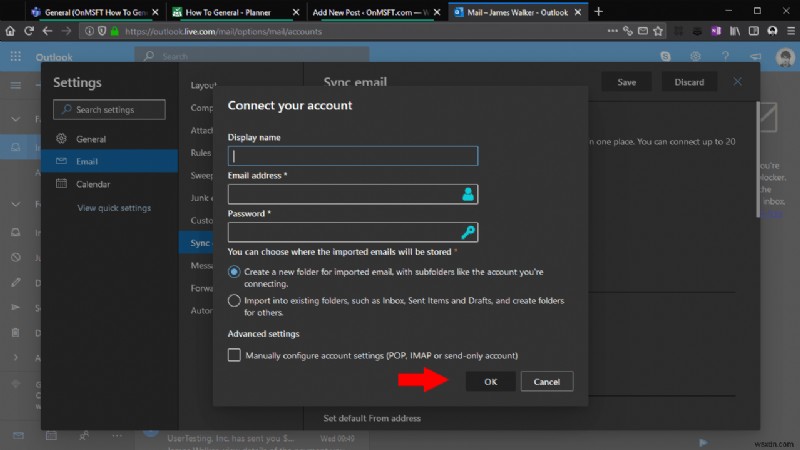Select Create a new folder for imported email
This screenshot has width=800, height=450.
pos(234,272)
